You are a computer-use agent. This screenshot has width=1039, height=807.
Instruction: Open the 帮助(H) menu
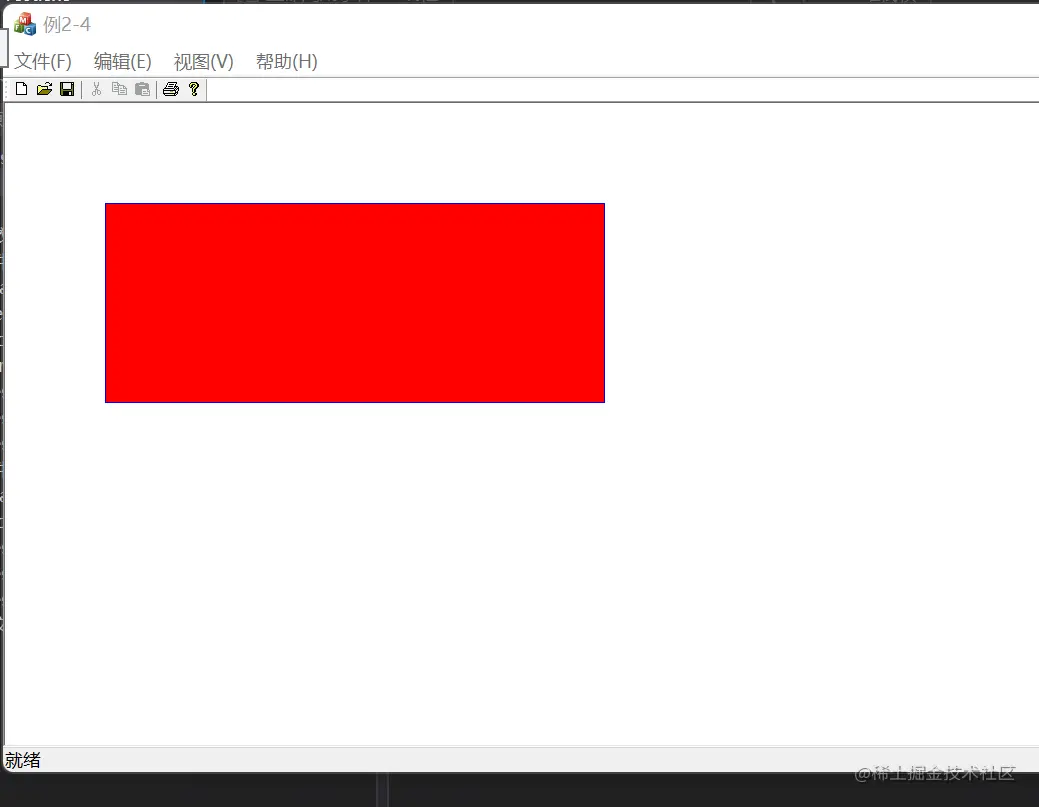pos(286,61)
